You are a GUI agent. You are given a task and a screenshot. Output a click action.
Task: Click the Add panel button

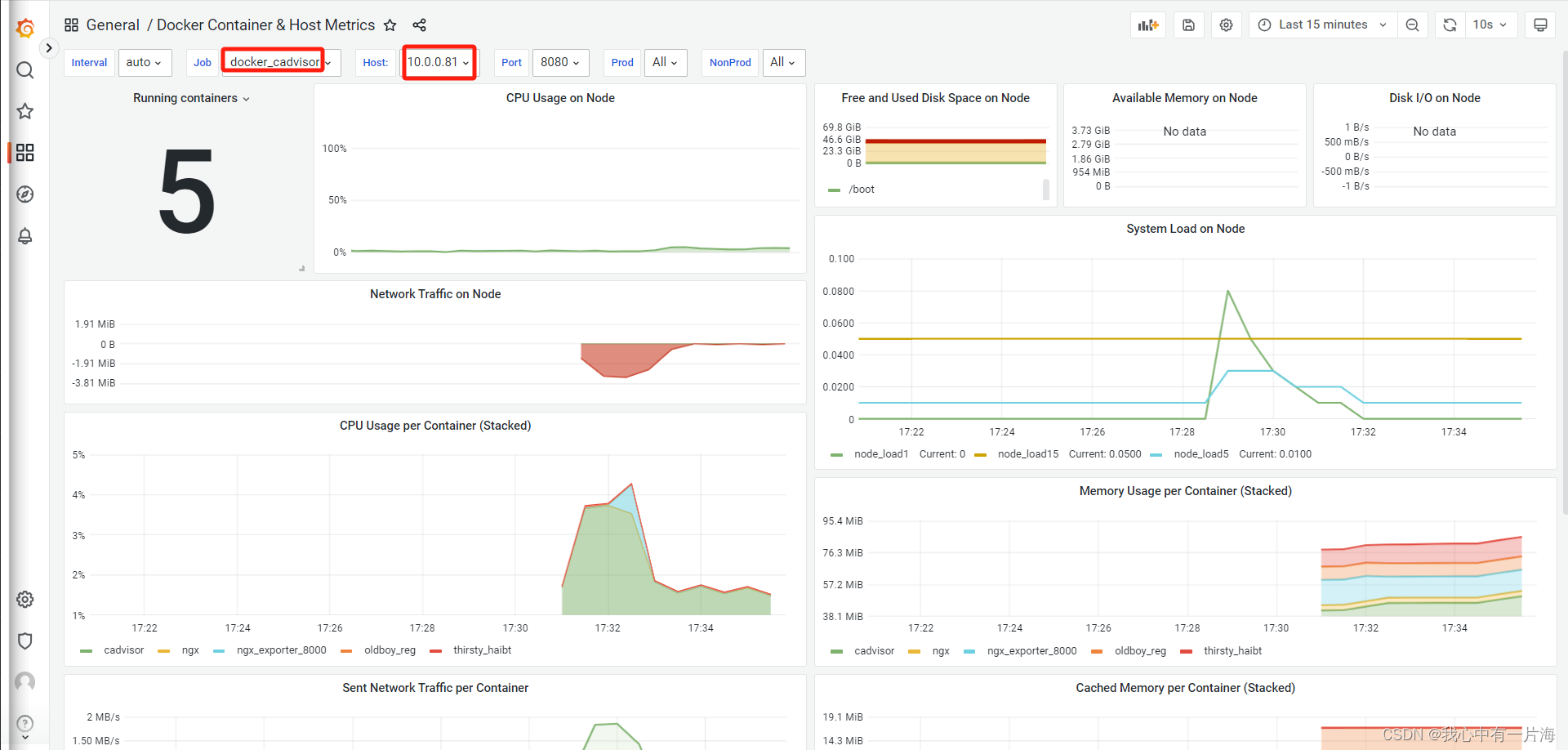tap(1148, 25)
